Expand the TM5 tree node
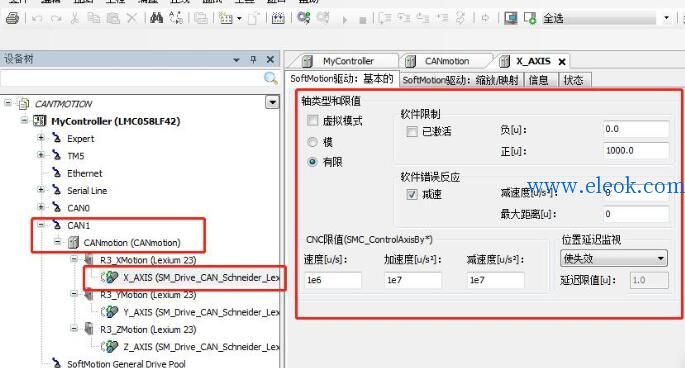 pos(41,155)
